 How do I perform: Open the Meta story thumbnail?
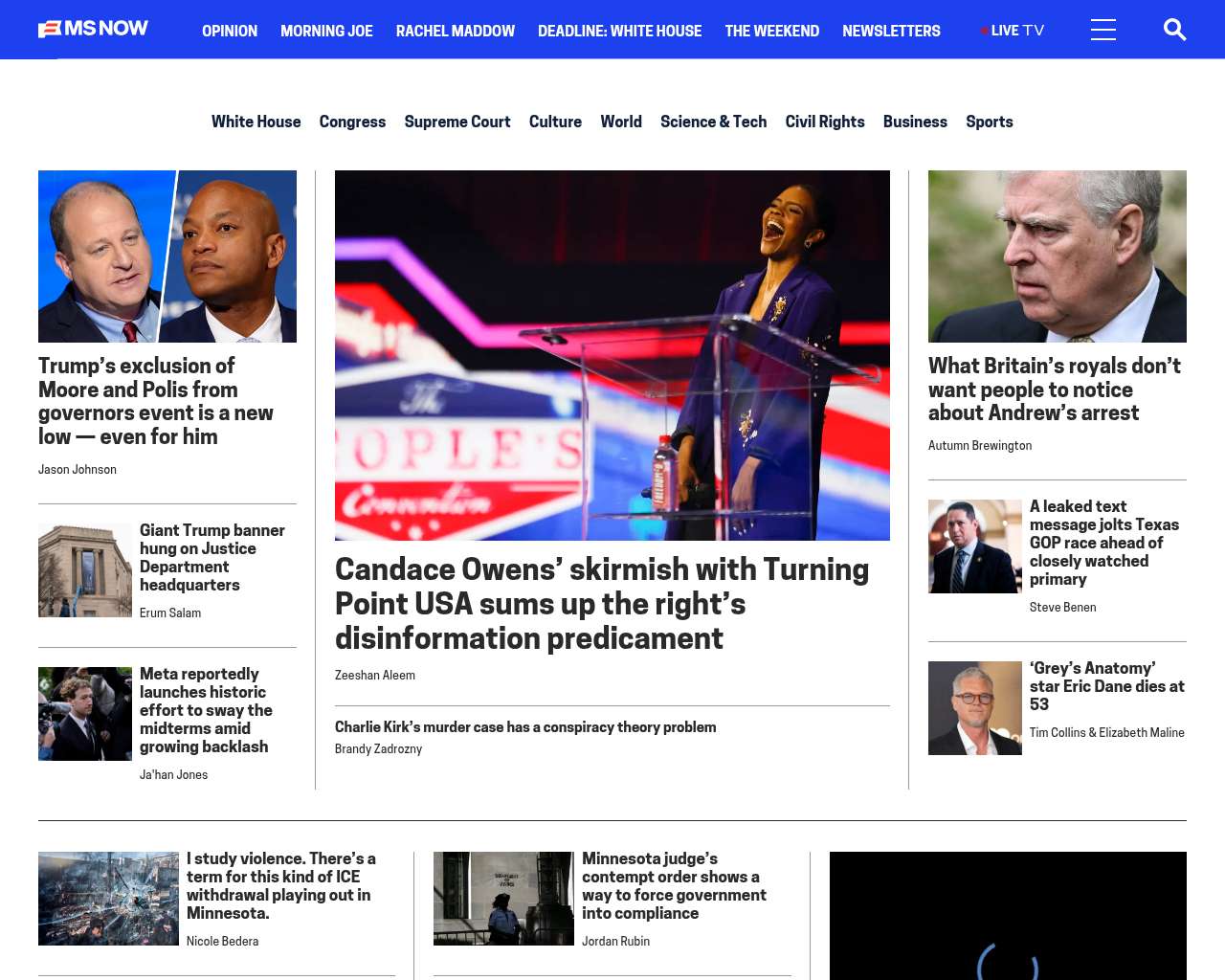click(x=85, y=714)
